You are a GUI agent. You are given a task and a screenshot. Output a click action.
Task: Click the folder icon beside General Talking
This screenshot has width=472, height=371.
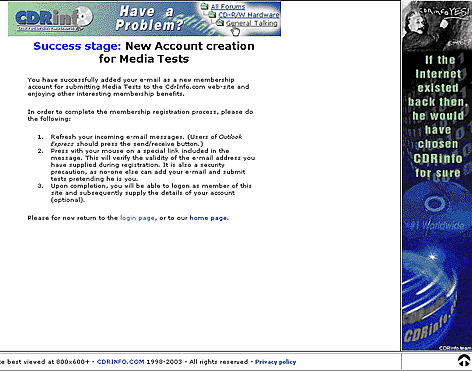(220, 23)
